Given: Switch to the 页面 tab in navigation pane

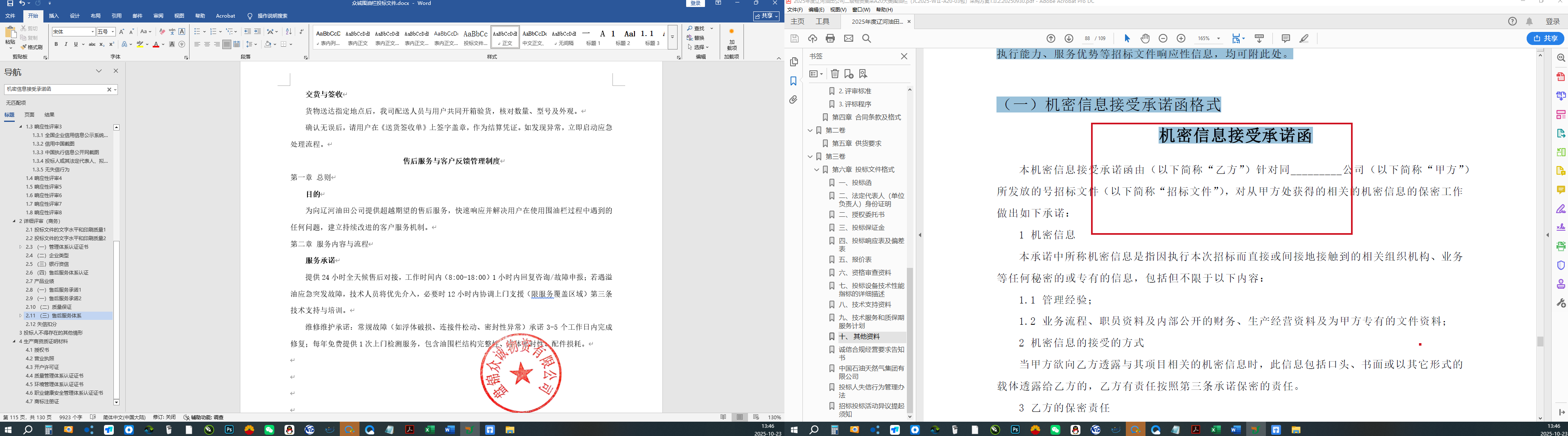Looking at the screenshot, I should tap(29, 115).
